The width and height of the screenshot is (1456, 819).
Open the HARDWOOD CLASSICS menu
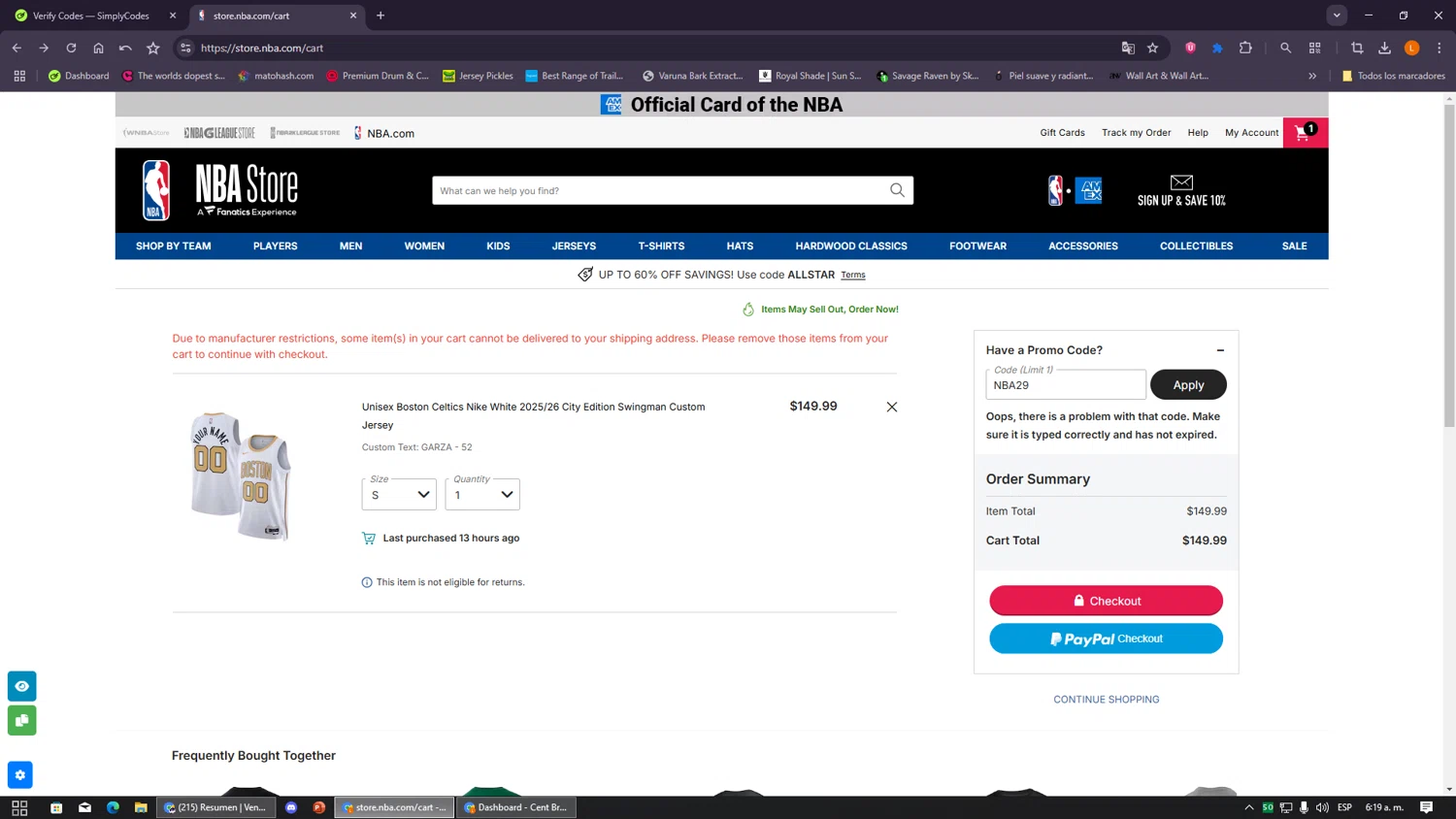point(851,246)
